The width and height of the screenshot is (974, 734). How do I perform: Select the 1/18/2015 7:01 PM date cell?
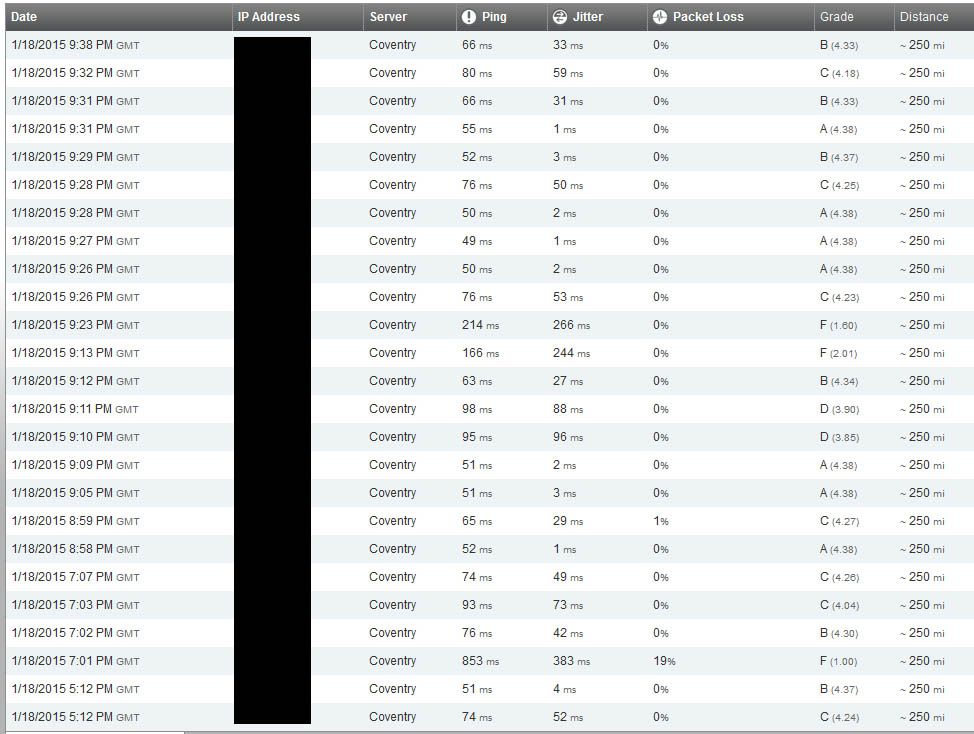pyautogui.click(x=75, y=661)
